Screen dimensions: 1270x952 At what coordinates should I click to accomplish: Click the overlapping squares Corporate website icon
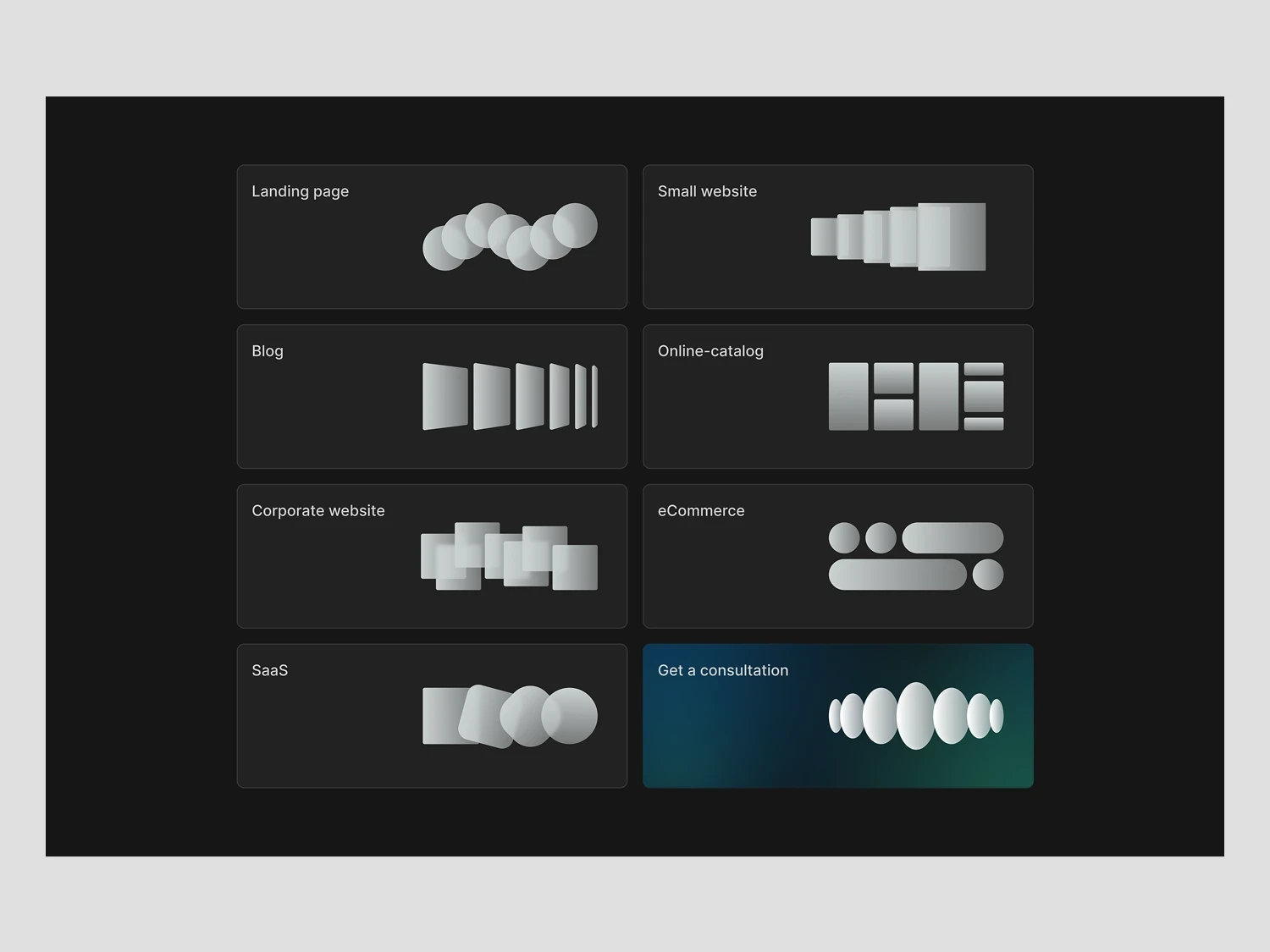point(510,556)
